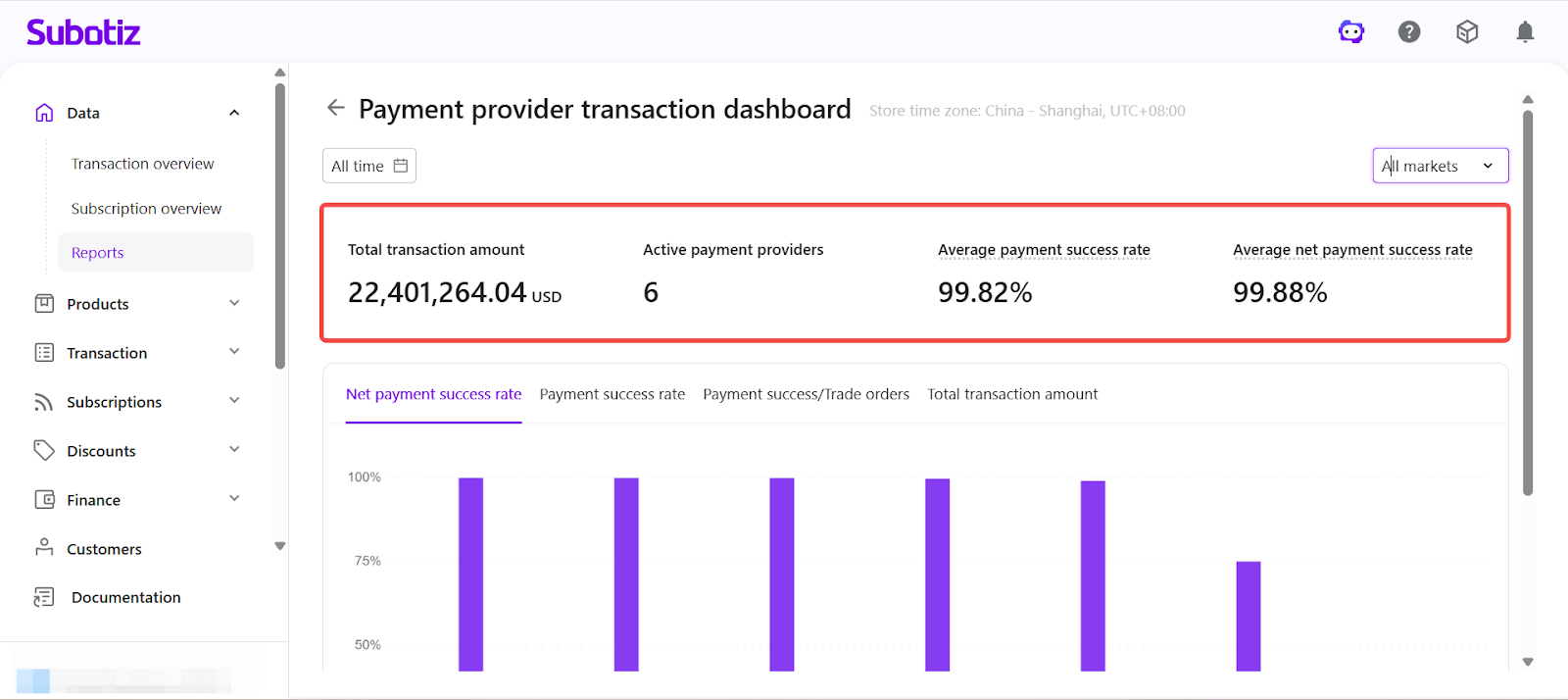Click the shortest purple chart bar

point(1248,616)
